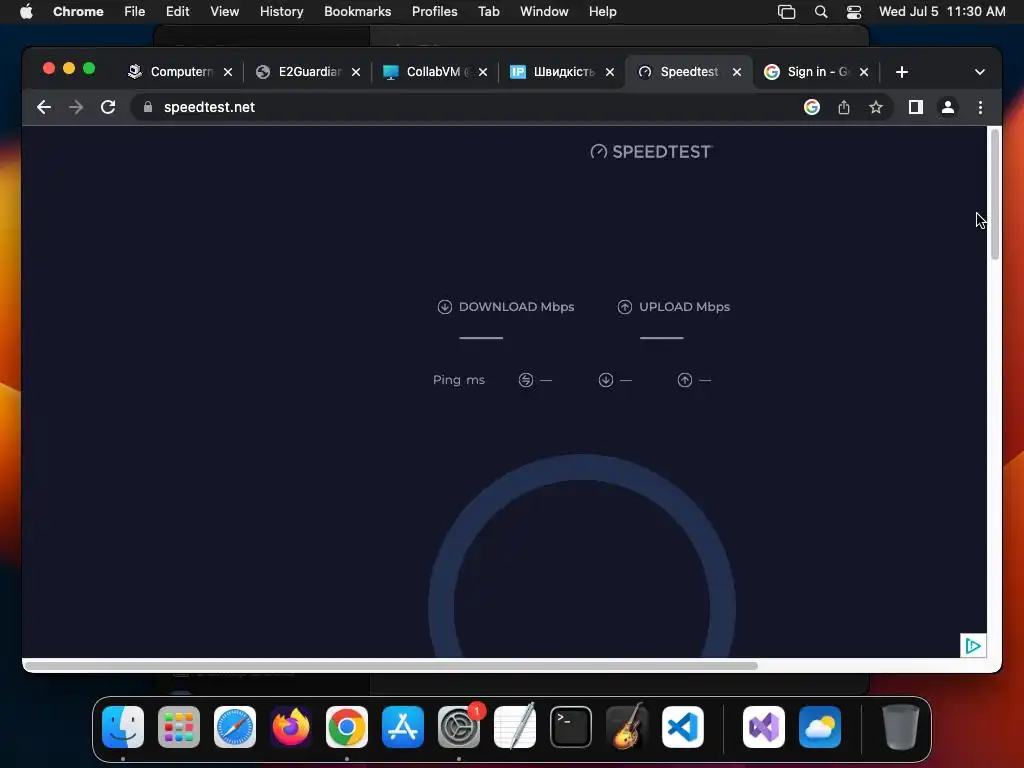The image size is (1024, 768).
Task: Launch Visual Studio Code from Dock
Action: (x=682, y=727)
